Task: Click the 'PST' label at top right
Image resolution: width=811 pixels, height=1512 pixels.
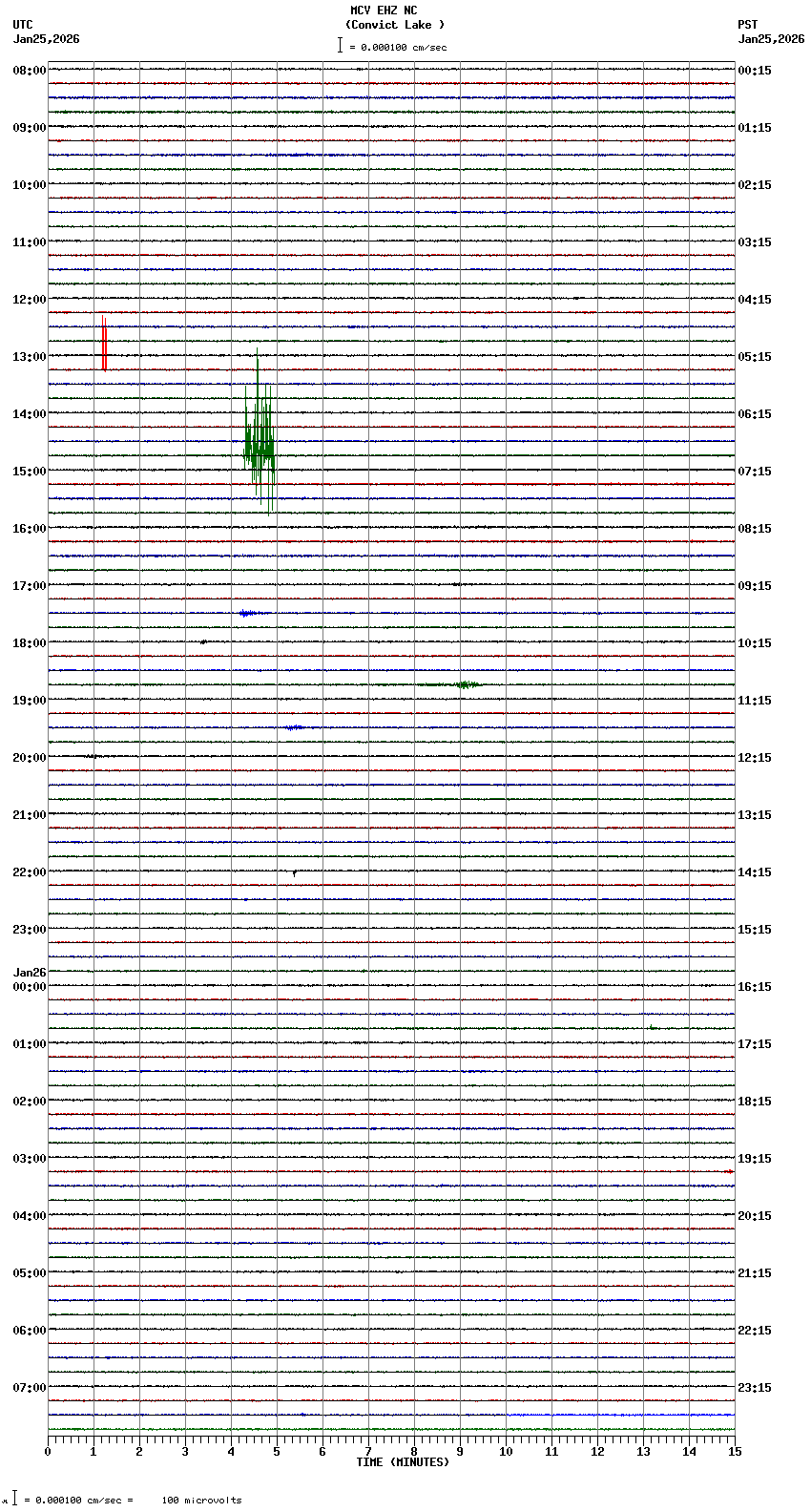Action: pos(747,25)
